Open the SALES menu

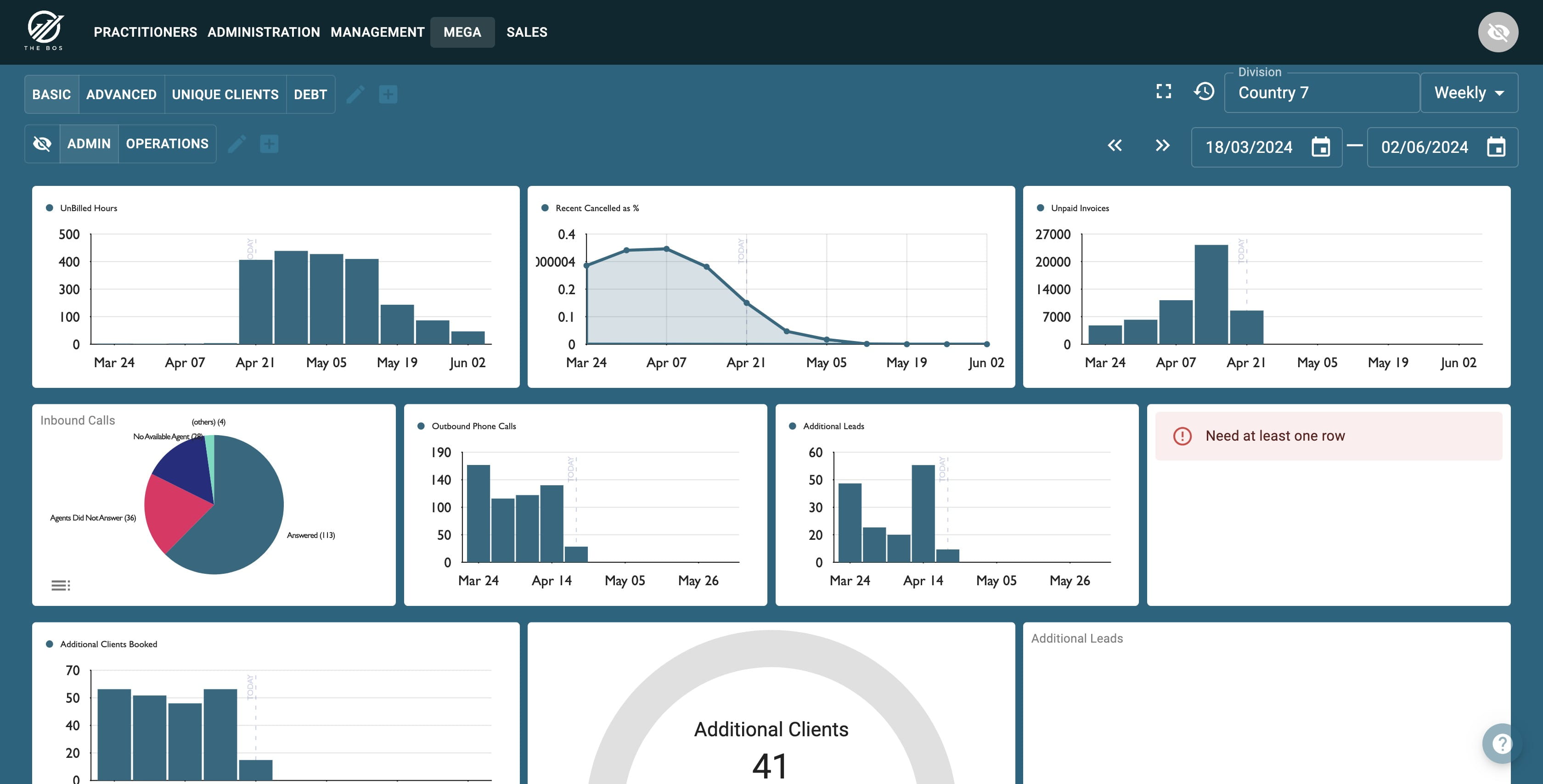click(527, 32)
